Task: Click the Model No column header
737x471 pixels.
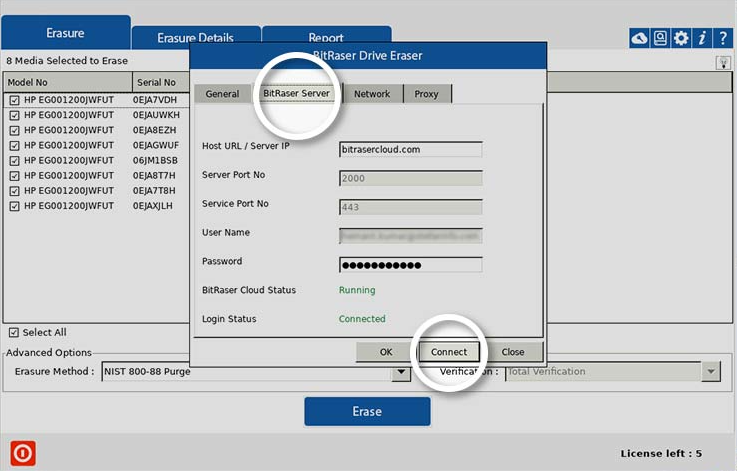Action: (68, 82)
